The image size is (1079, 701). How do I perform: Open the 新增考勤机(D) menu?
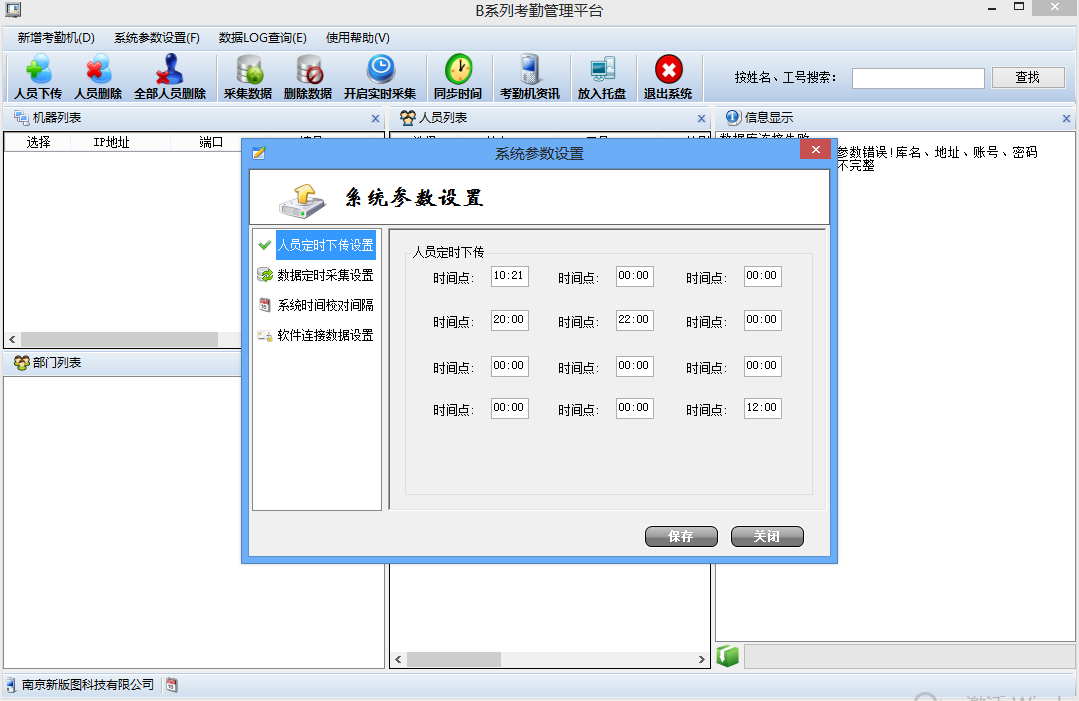pos(56,38)
